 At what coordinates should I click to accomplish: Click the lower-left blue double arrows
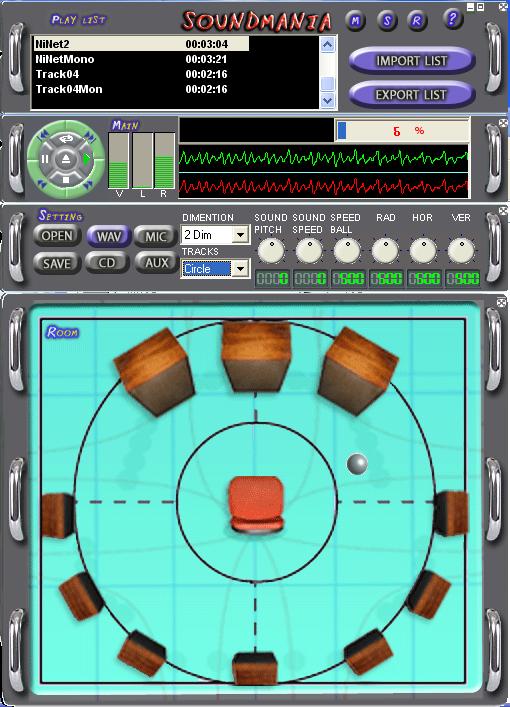point(42,183)
